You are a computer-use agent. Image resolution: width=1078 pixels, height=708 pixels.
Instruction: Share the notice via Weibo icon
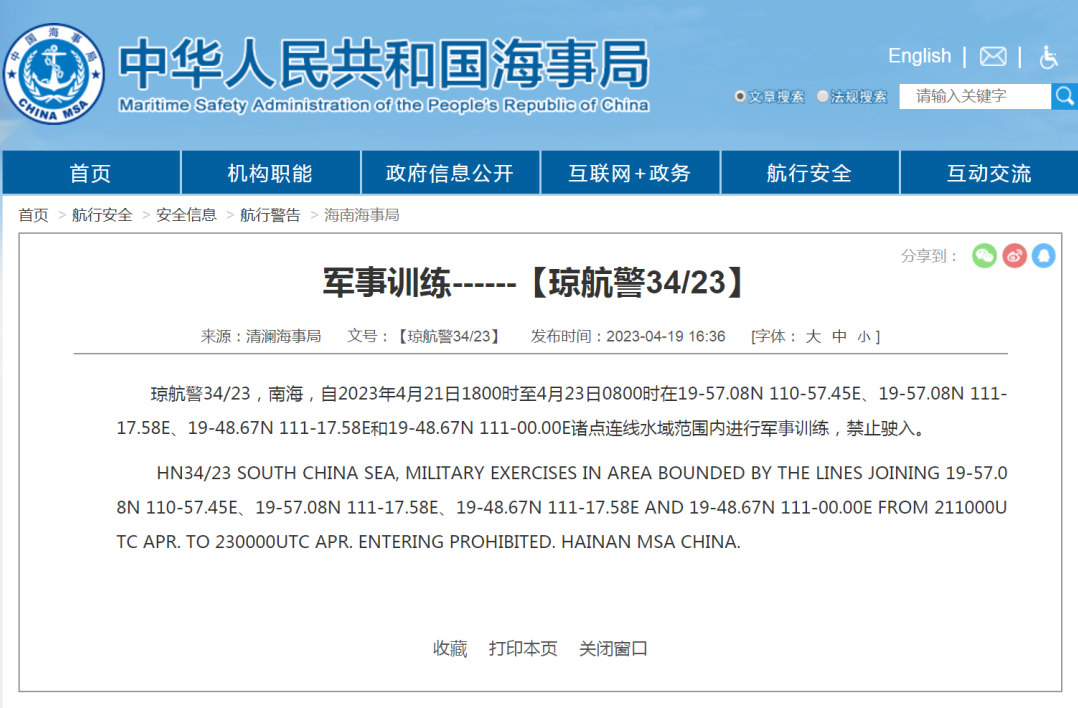pos(1014,256)
